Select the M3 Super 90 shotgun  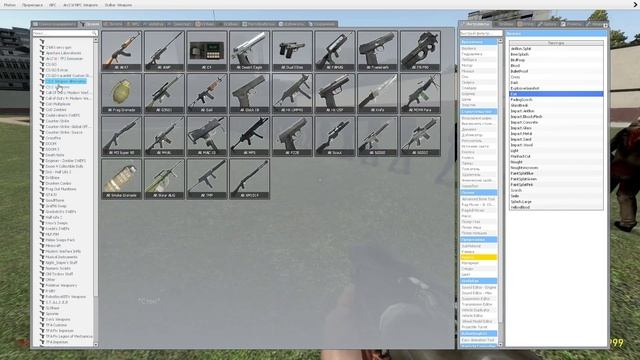(121, 136)
